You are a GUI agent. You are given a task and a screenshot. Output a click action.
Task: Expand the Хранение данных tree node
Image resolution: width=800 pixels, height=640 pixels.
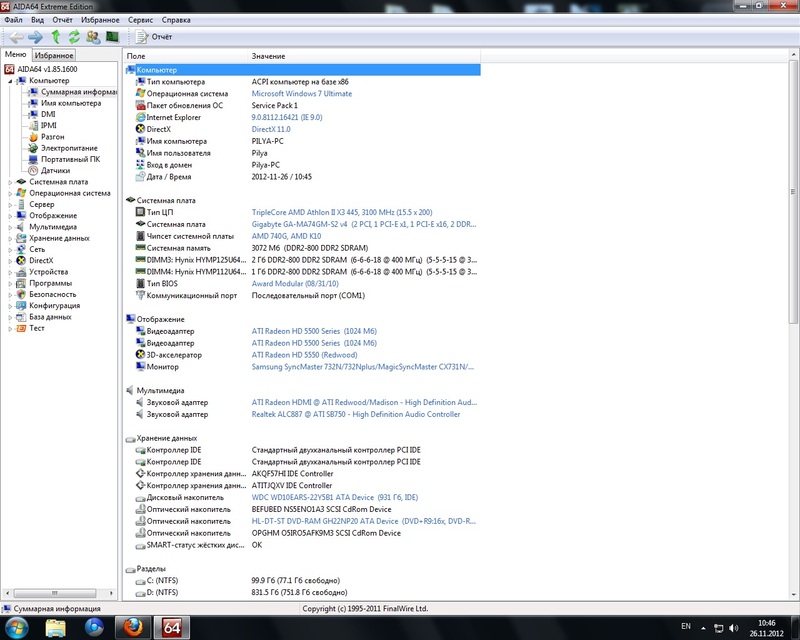(x=11, y=238)
